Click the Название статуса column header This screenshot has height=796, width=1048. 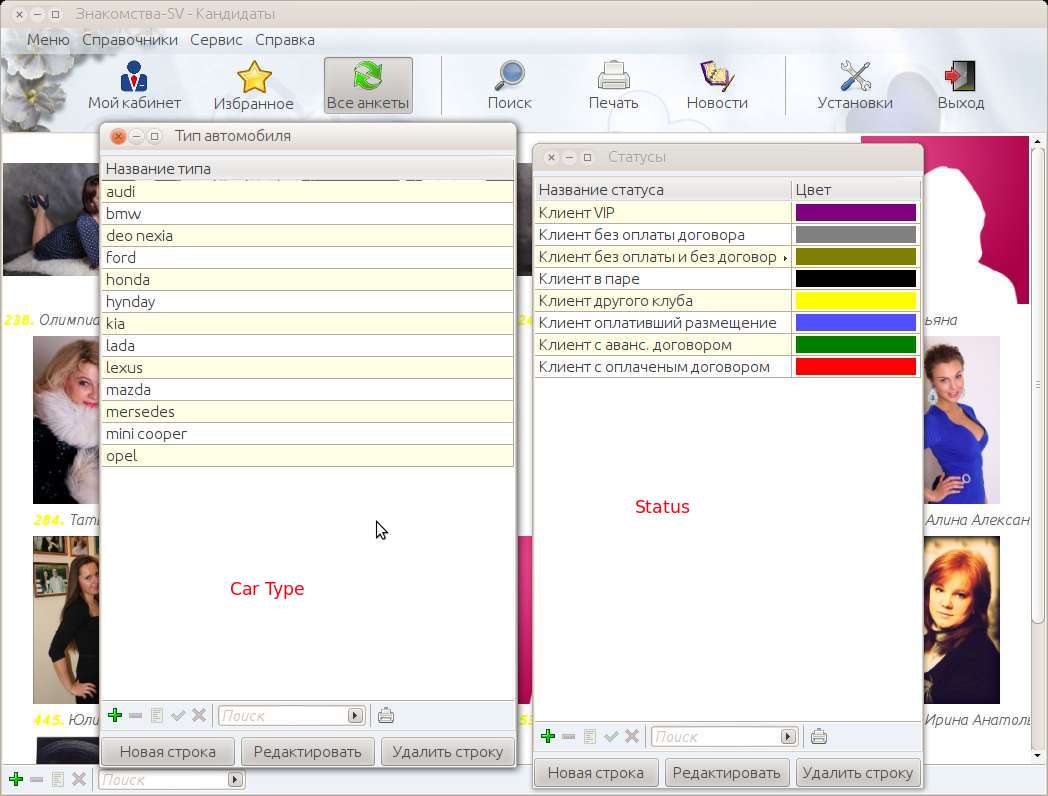pyautogui.click(x=662, y=190)
